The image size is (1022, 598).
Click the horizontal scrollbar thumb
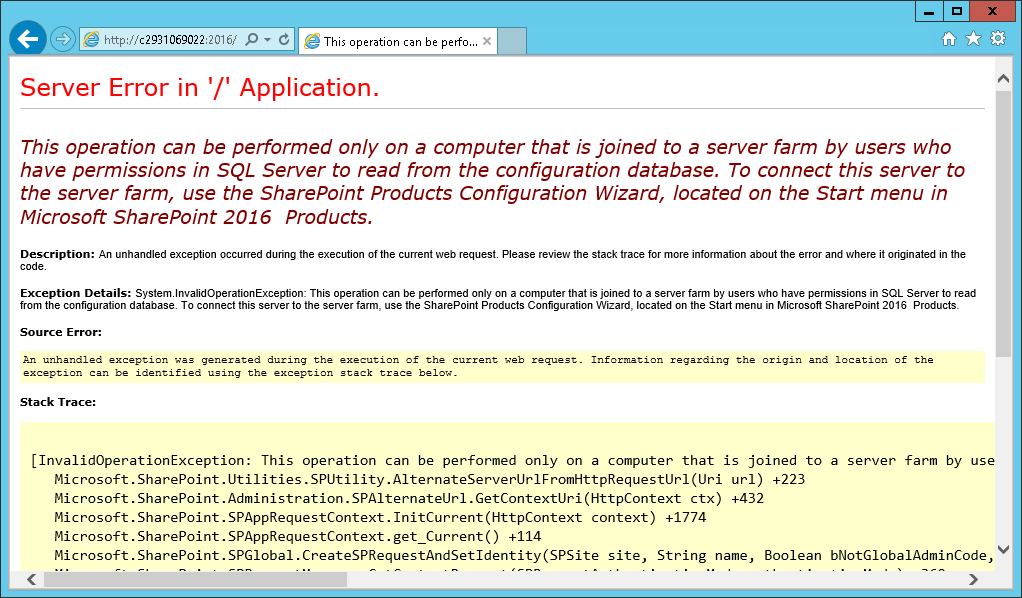click(190, 579)
